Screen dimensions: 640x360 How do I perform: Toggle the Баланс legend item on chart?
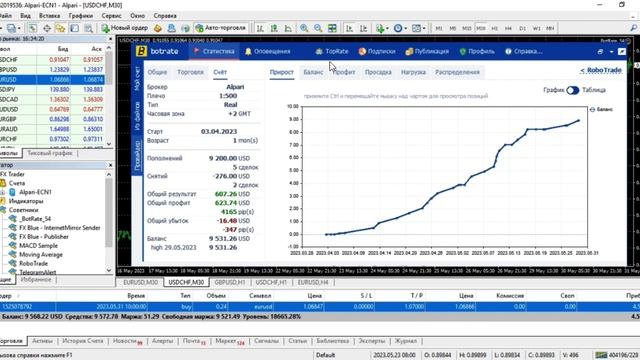coord(601,109)
